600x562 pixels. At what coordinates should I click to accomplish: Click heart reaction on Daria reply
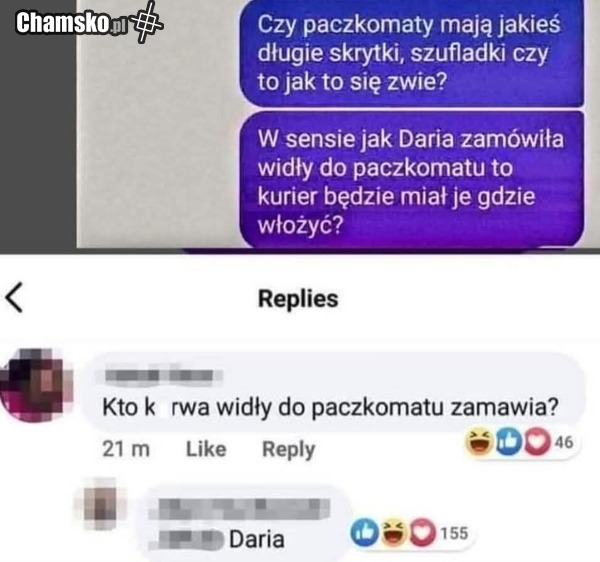click(423, 532)
